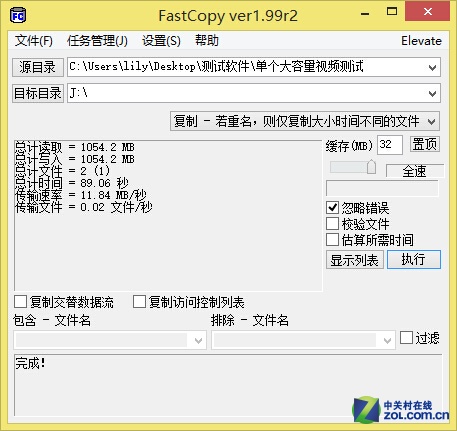
Task: Enable the 过滤 filter checkbox
Action: (406, 337)
